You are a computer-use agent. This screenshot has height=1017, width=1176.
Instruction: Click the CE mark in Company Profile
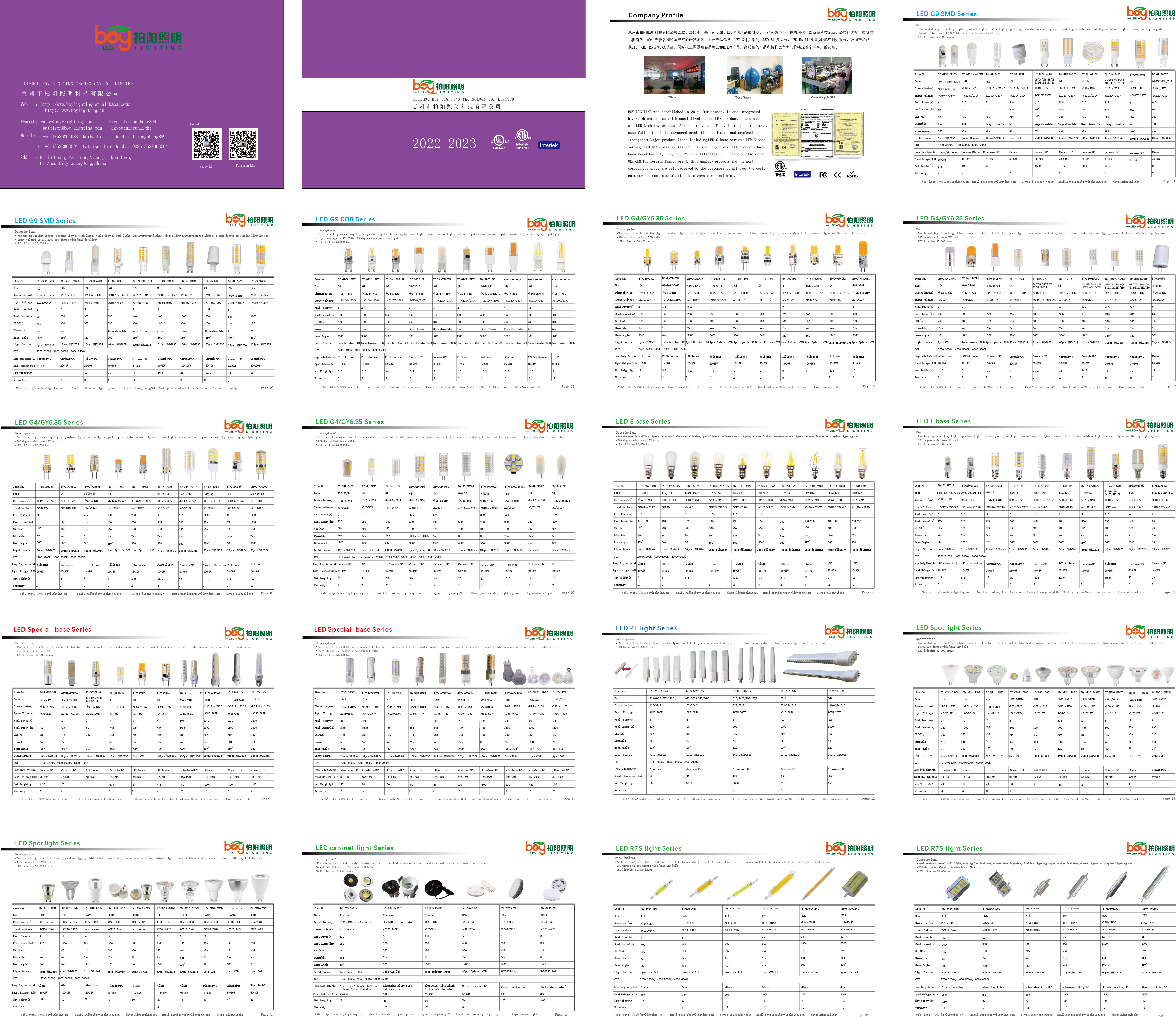click(x=837, y=175)
